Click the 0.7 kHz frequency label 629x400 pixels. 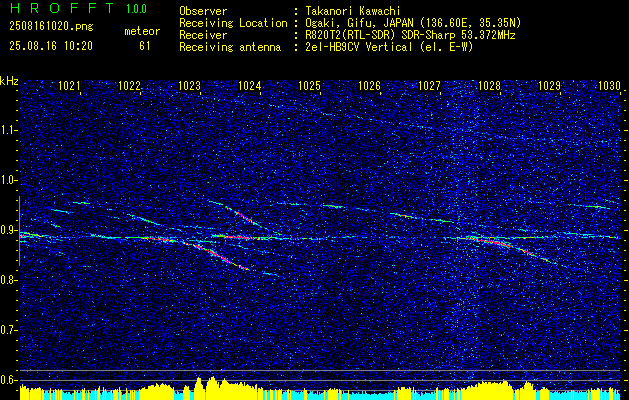click(x=8, y=330)
